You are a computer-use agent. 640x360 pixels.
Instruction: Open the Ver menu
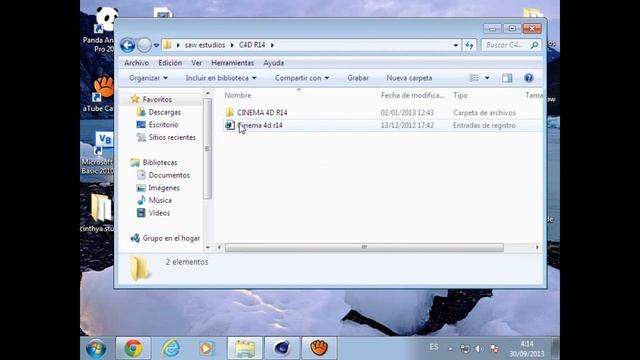pyautogui.click(x=196, y=63)
